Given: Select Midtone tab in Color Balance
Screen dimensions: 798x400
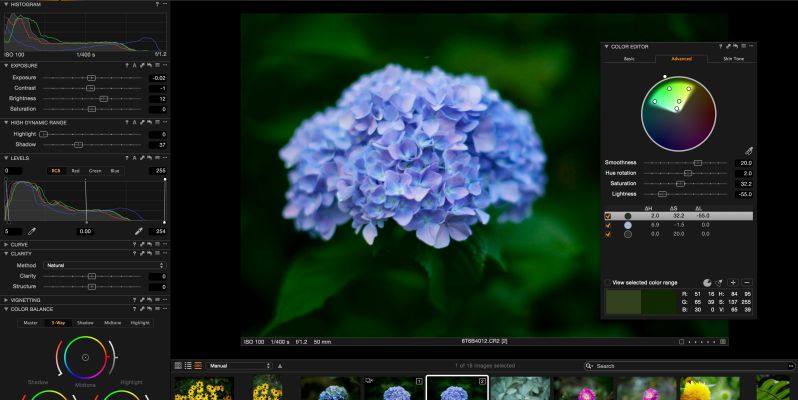Looking at the screenshot, I should (x=112, y=323).
